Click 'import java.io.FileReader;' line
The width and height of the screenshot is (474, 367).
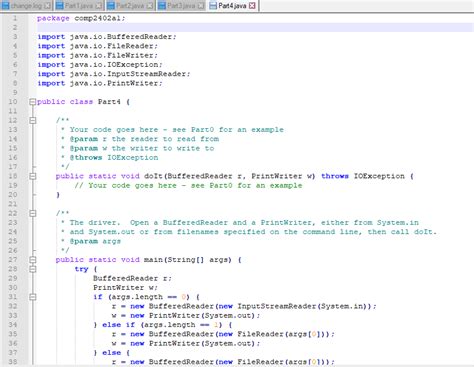97,46
